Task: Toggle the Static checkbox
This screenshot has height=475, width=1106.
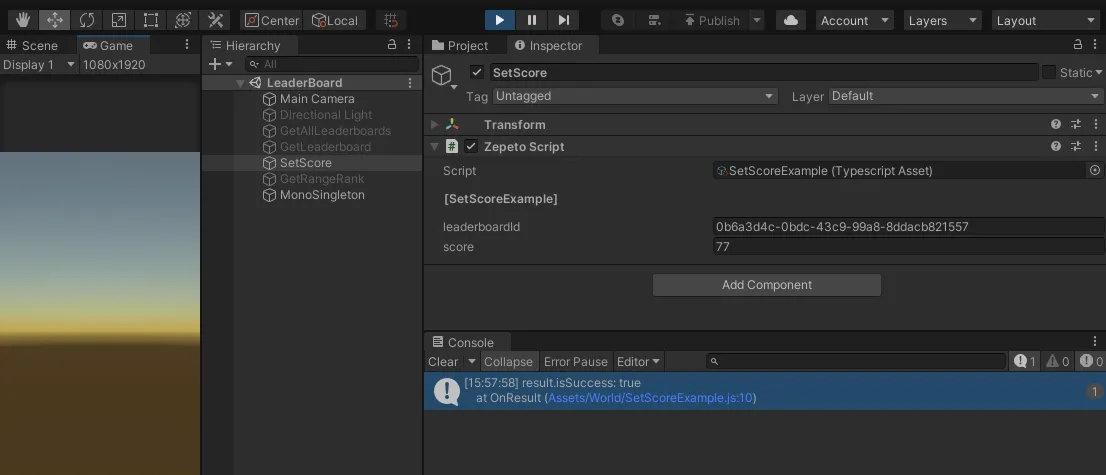Action: (x=1049, y=72)
